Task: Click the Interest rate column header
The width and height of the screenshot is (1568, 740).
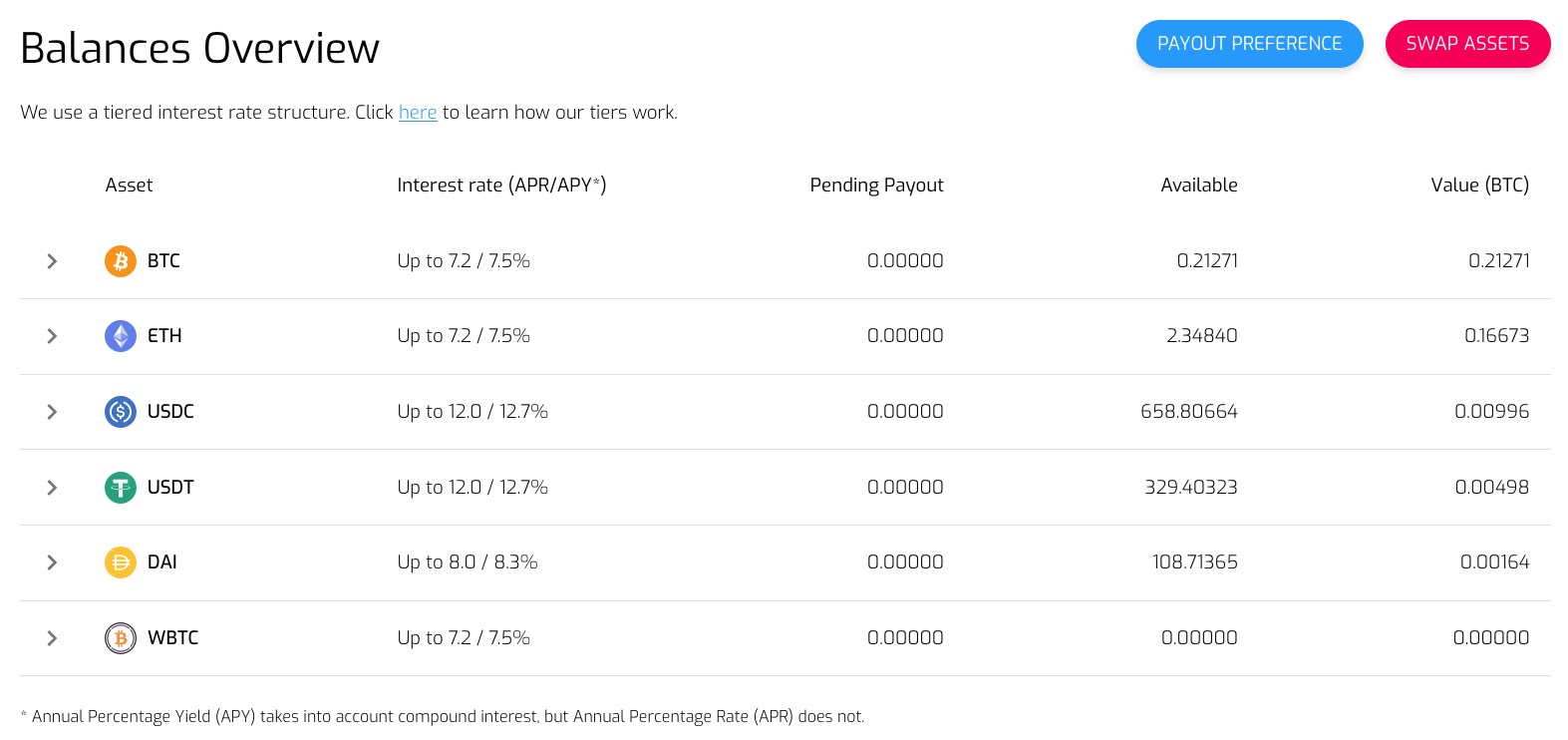Action: [501, 185]
